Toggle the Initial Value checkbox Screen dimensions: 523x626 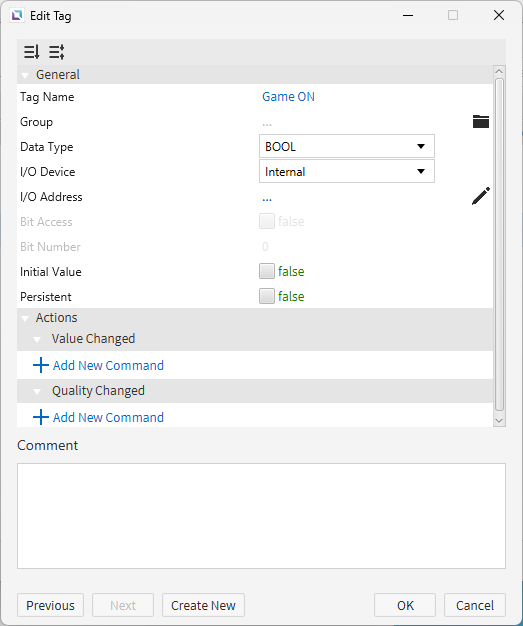click(267, 271)
